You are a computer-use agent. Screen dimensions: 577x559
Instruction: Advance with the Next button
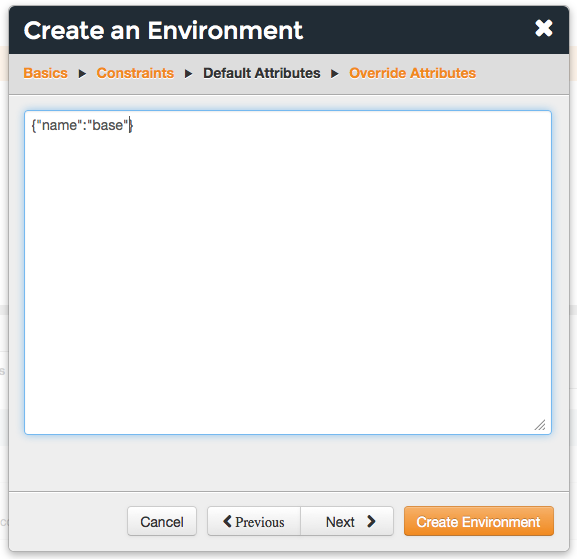347,521
